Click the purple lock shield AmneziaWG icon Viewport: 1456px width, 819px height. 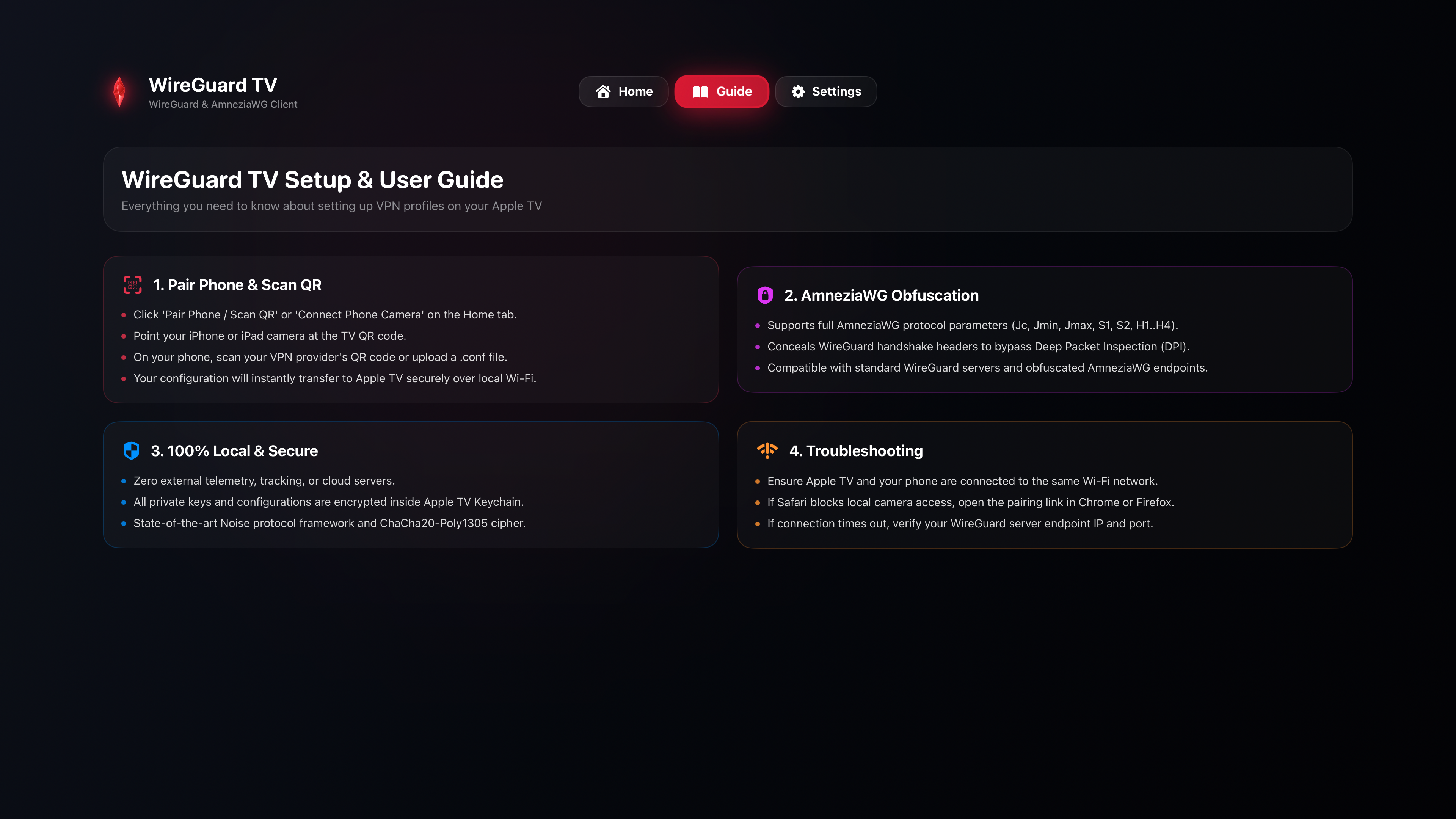(765, 295)
